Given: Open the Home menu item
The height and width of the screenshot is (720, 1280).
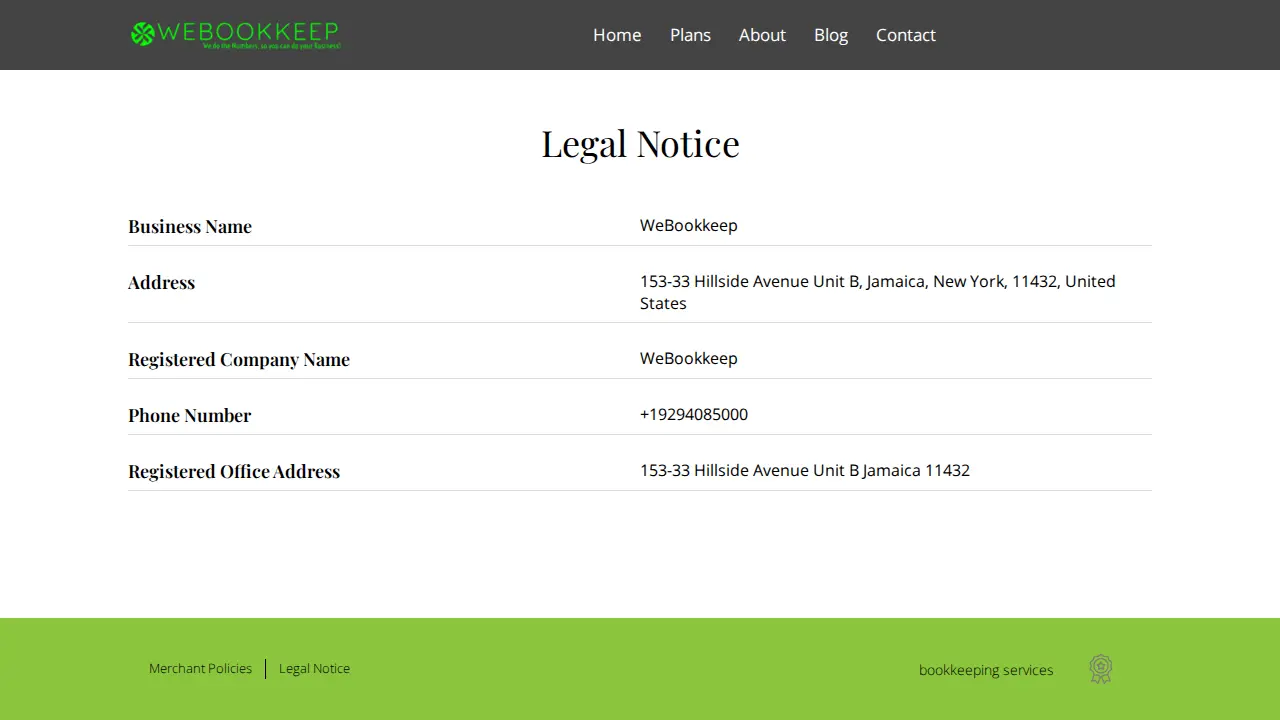Looking at the screenshot, I should click(x=617, y=35).
